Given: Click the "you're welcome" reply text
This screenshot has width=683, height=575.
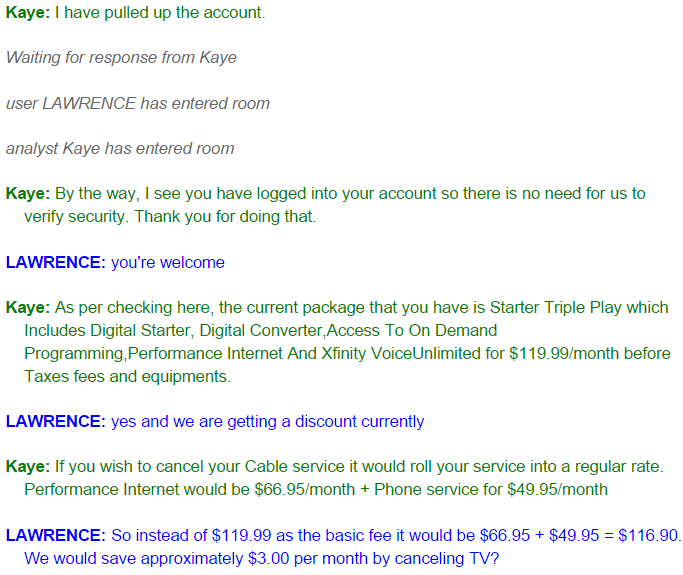Looking at the screenshot, I should (168, 262).
